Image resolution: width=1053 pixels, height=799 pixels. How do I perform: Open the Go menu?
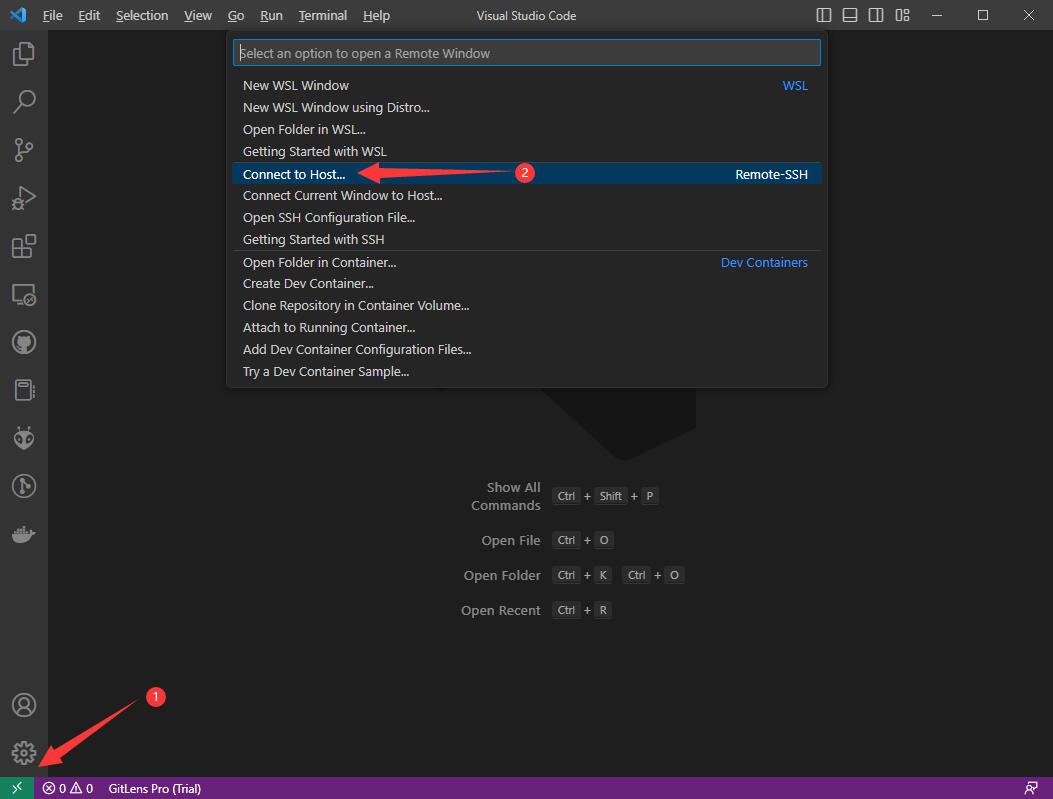tap(236, 15)
